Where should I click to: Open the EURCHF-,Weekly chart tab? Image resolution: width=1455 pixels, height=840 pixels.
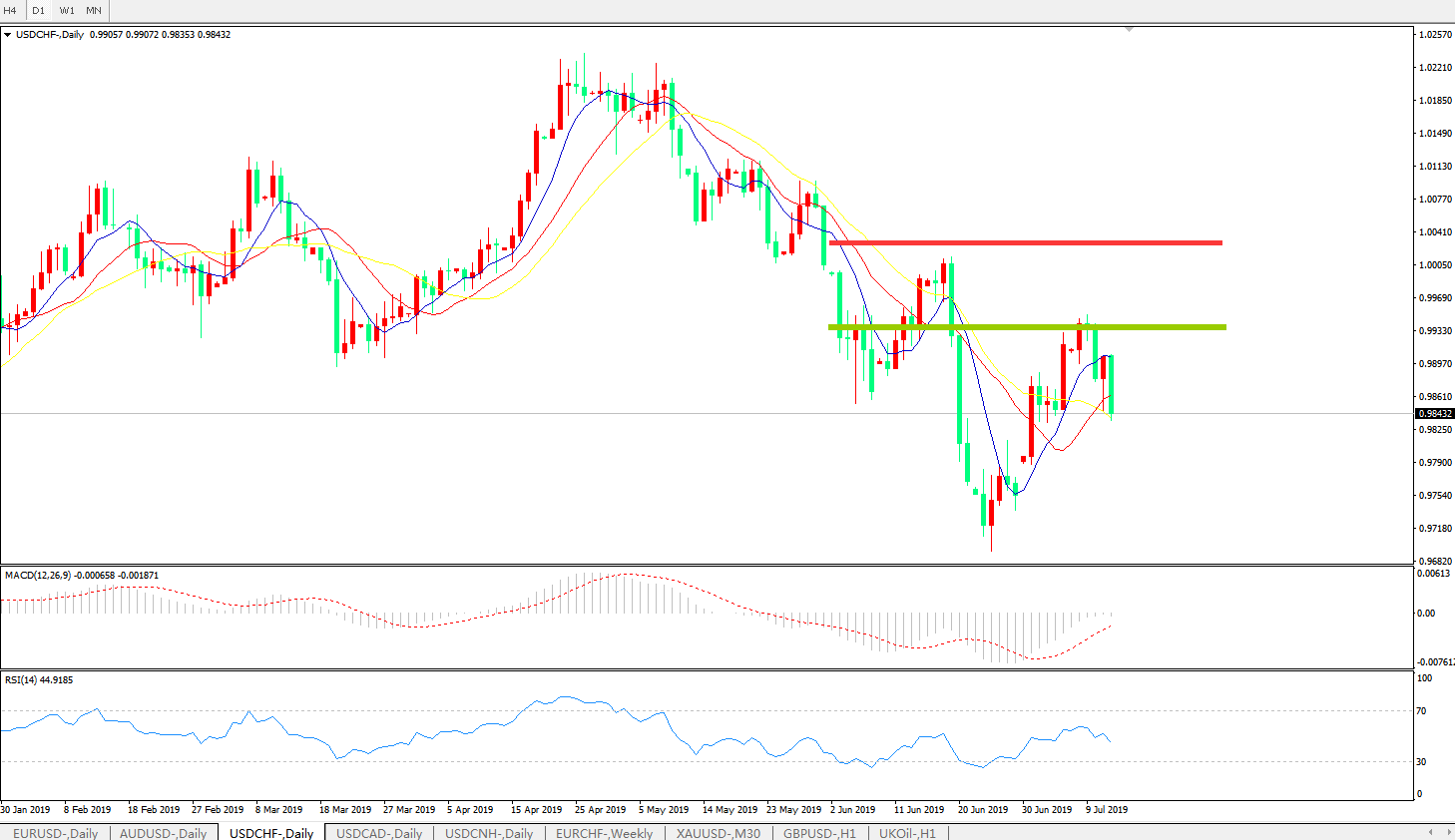(x=604, y=833)
